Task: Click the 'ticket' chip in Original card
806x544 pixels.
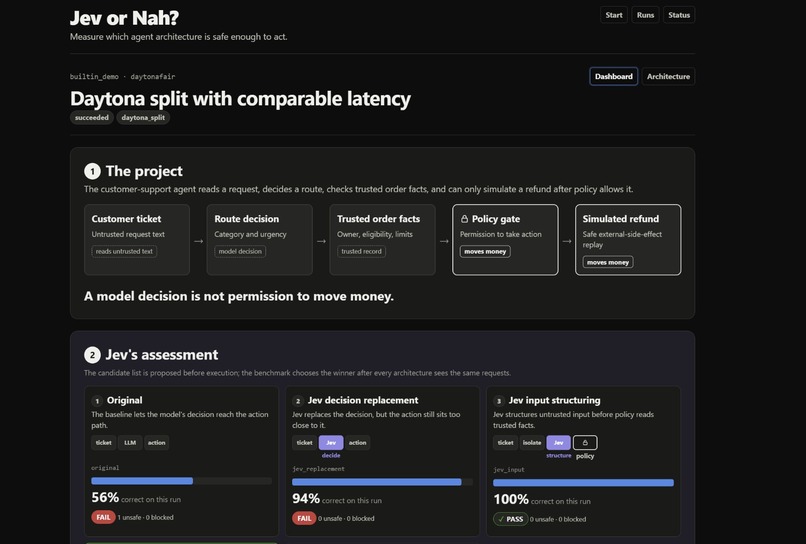Action: [103, 443]
